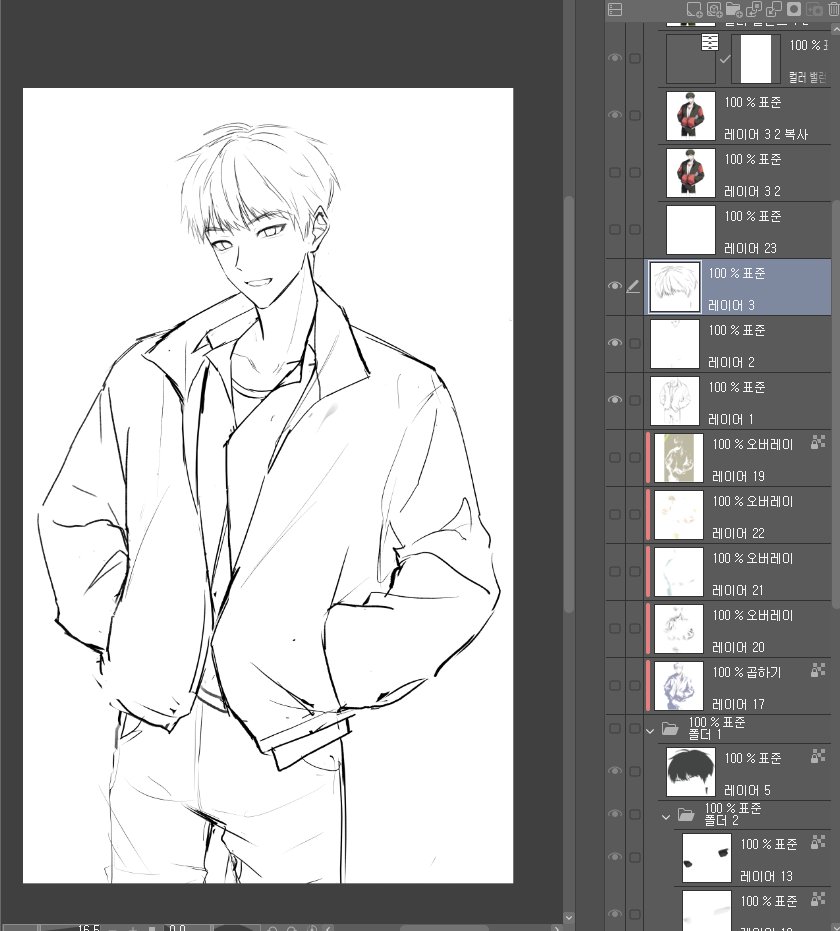The image size is (840, 931).
Task: Hide 레이어 3 with its eye icon
Action: point(615,286)
